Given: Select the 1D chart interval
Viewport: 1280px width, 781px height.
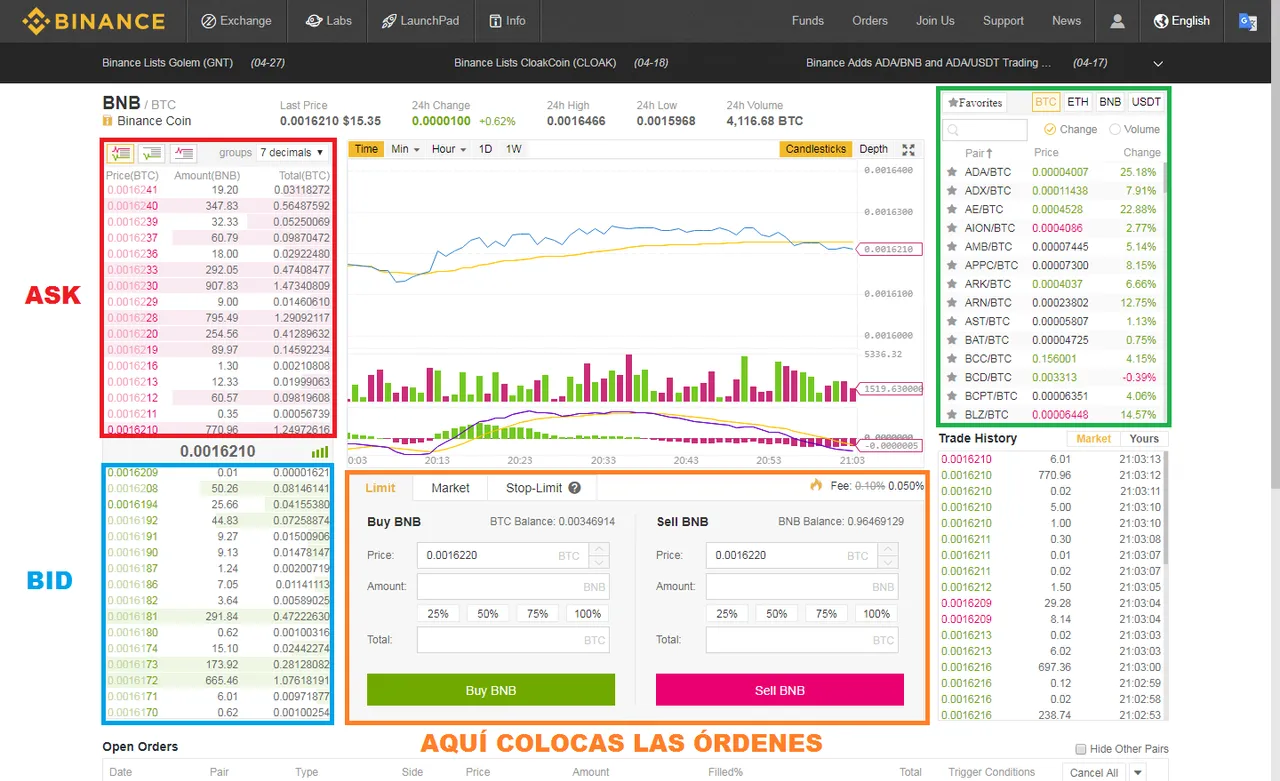Looking at the screenshot, I should tap(485, 149).
